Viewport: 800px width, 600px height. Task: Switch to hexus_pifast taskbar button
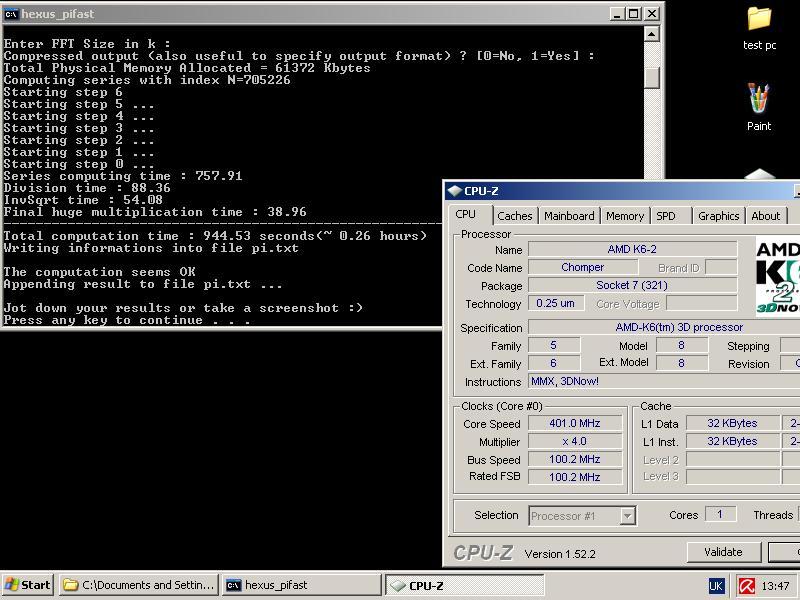click(x=302, y=585)
